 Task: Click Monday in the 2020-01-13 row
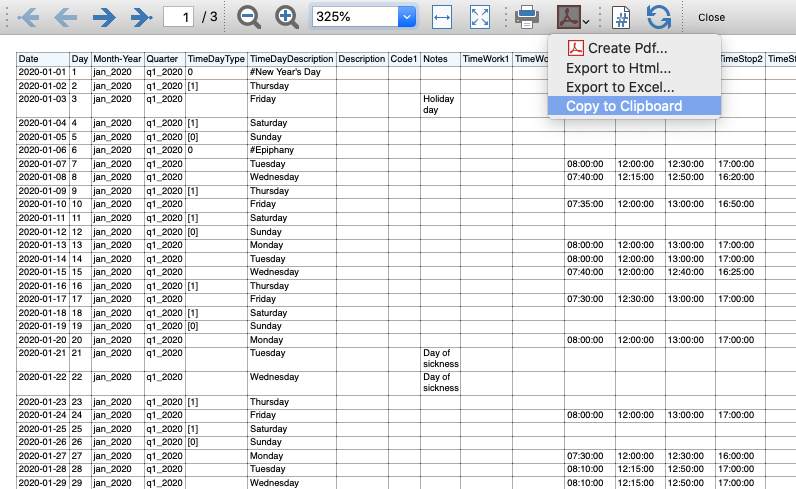click(266, 245)
